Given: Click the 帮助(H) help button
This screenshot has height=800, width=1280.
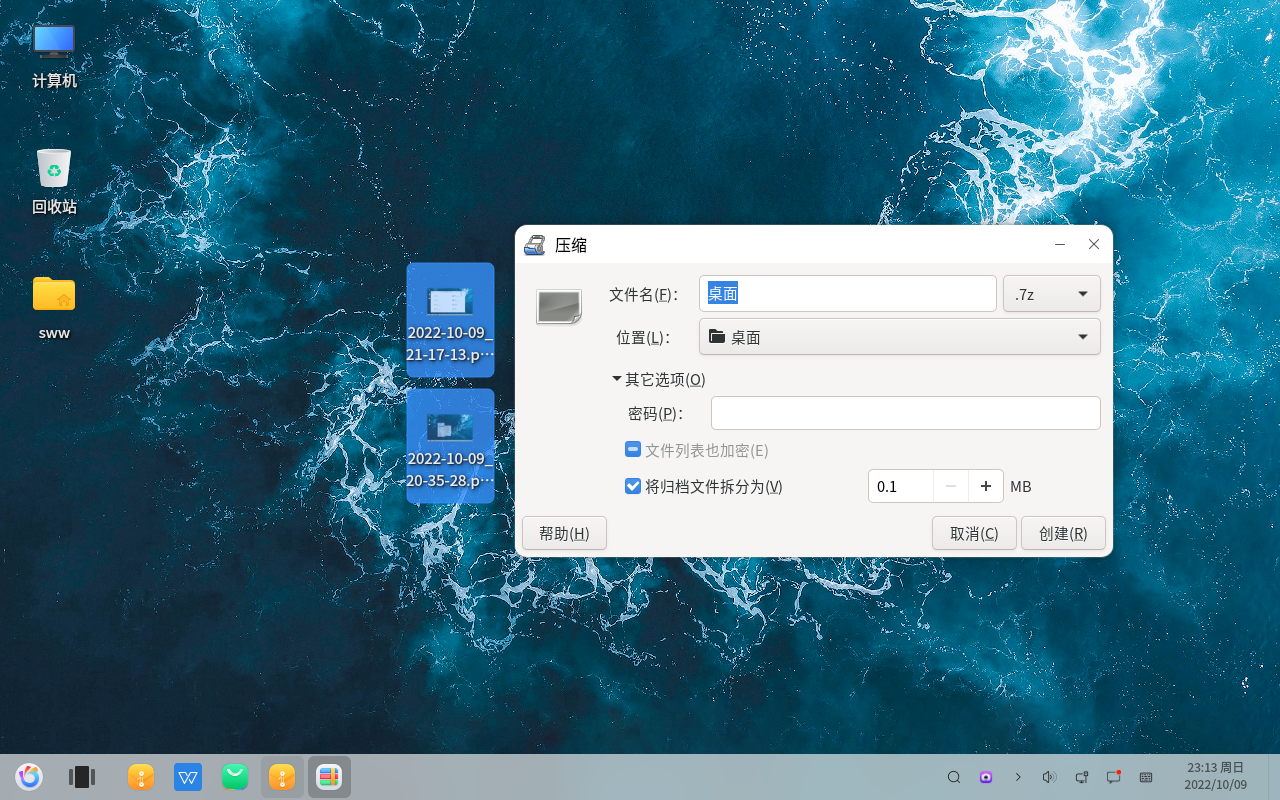Looking at the screenshot, I should [x=564, y=533].
